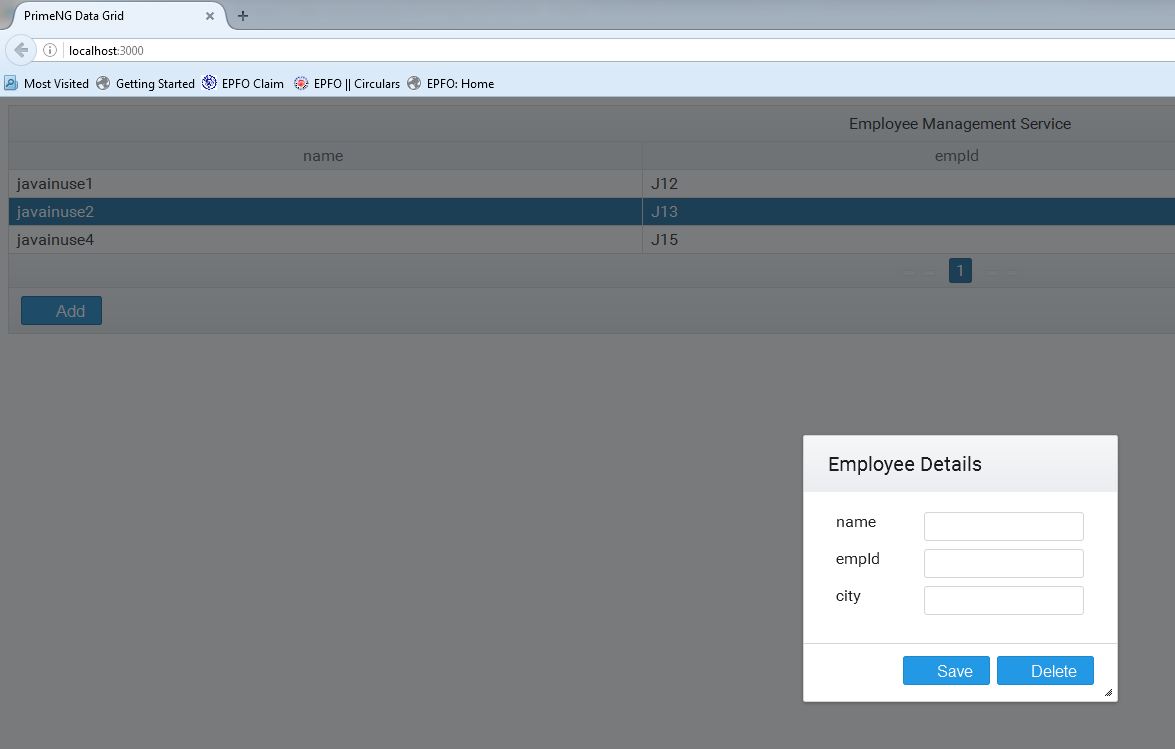Go back with the browser back arrow
Screen dimensions: 1175x749
coord(21,50)
